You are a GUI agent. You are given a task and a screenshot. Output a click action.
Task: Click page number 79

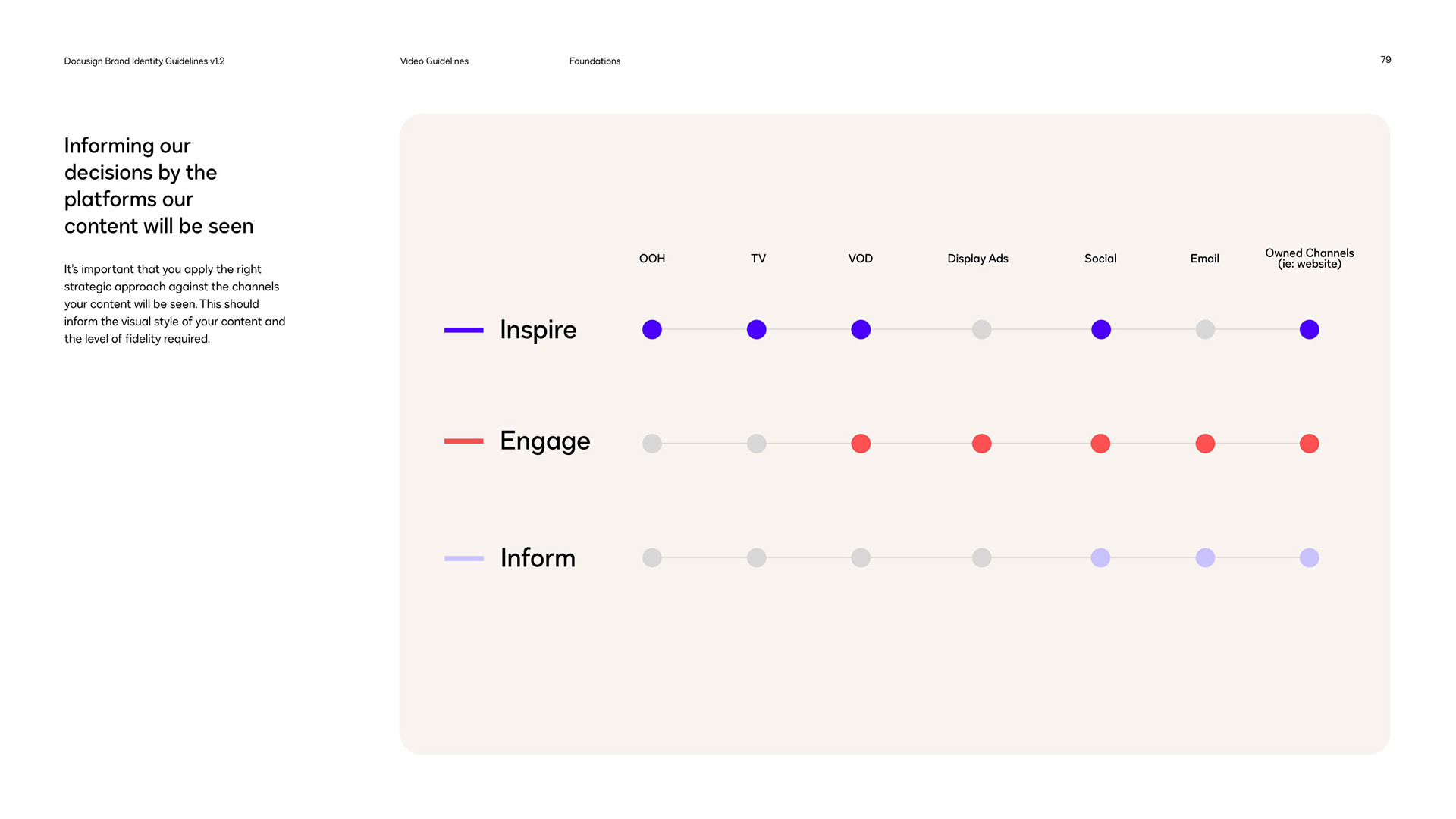coord(1385,60)
